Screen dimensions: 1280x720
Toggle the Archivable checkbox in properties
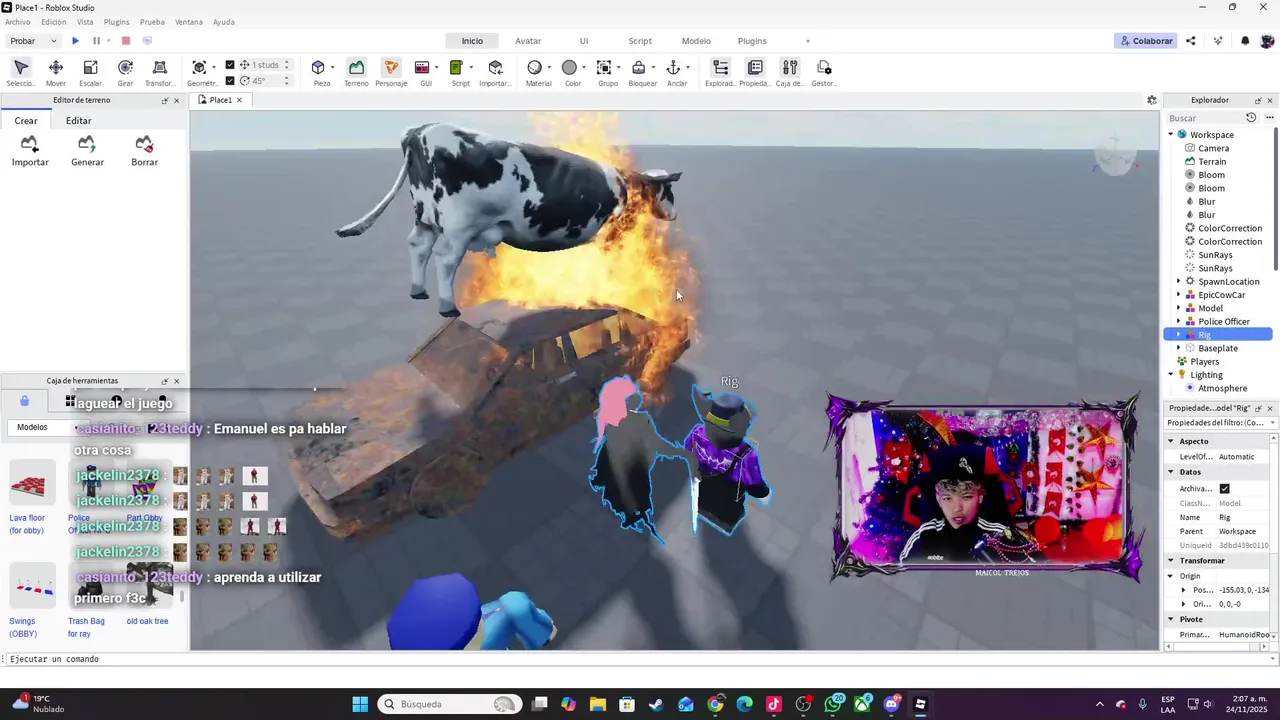(x=1224, y=489)
